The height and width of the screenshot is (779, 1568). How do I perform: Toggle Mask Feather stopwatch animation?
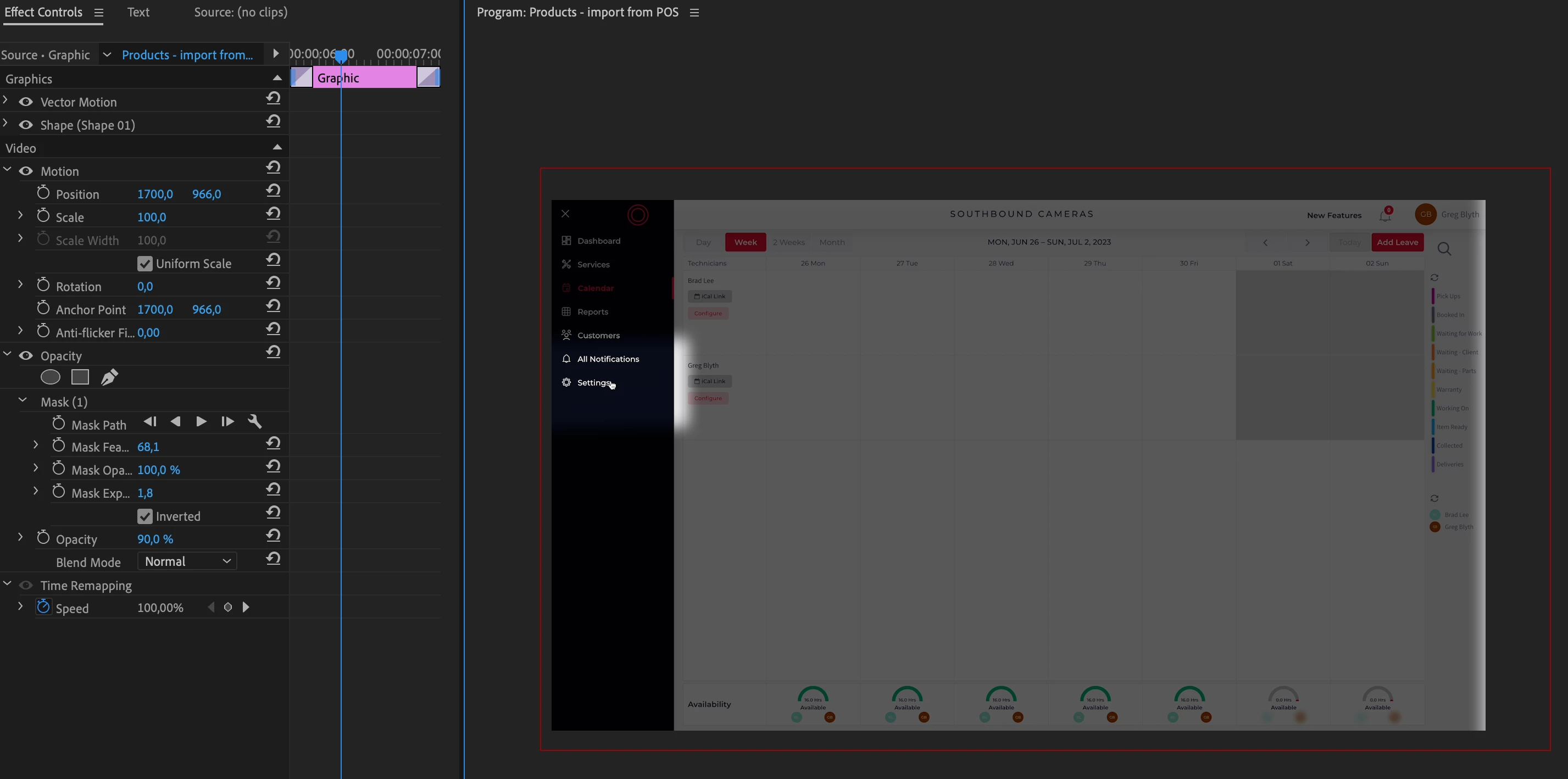click(58, 446)
